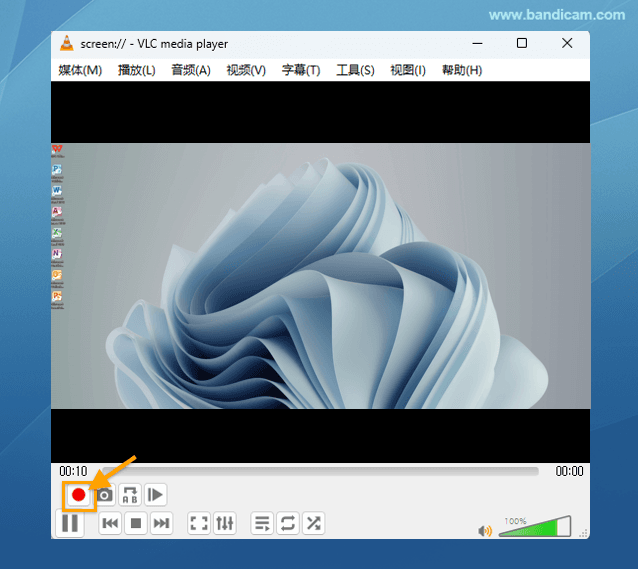Open the 视图(I) menu
The height and width of the screenshot is (569, 638).
[x=408, y=70]
